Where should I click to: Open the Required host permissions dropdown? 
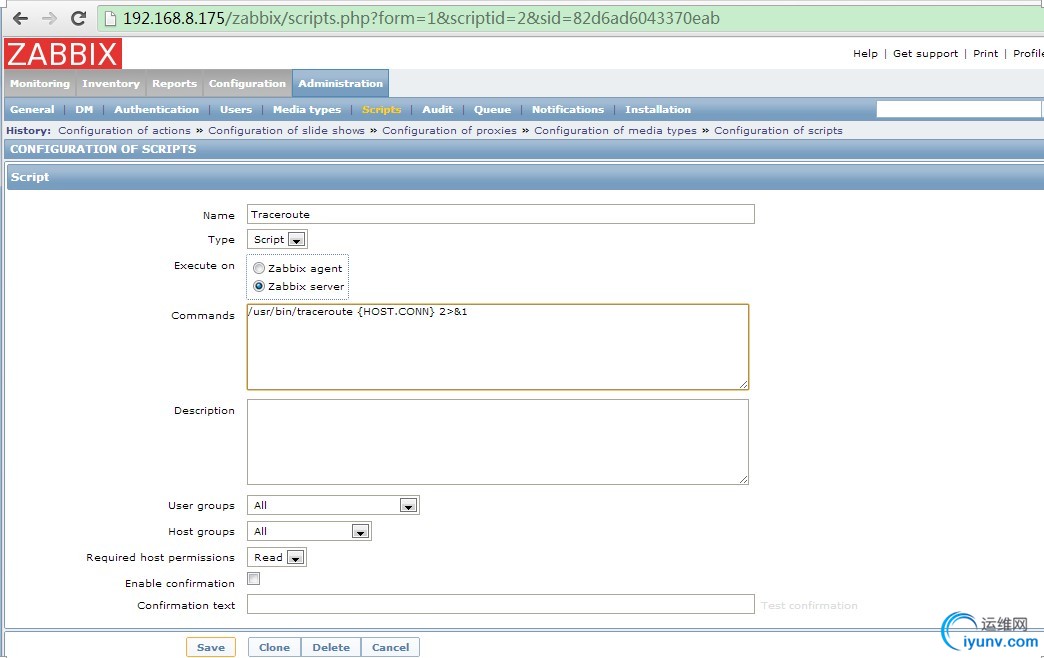pos(276,557)
